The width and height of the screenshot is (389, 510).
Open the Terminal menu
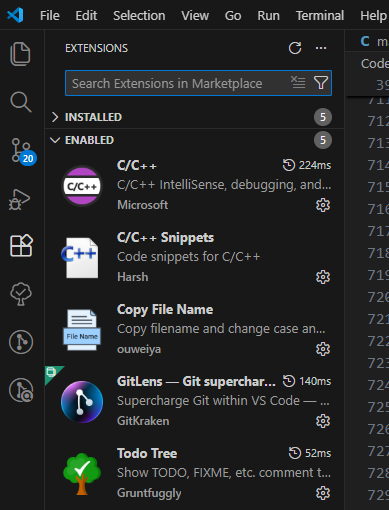(320, 16)
